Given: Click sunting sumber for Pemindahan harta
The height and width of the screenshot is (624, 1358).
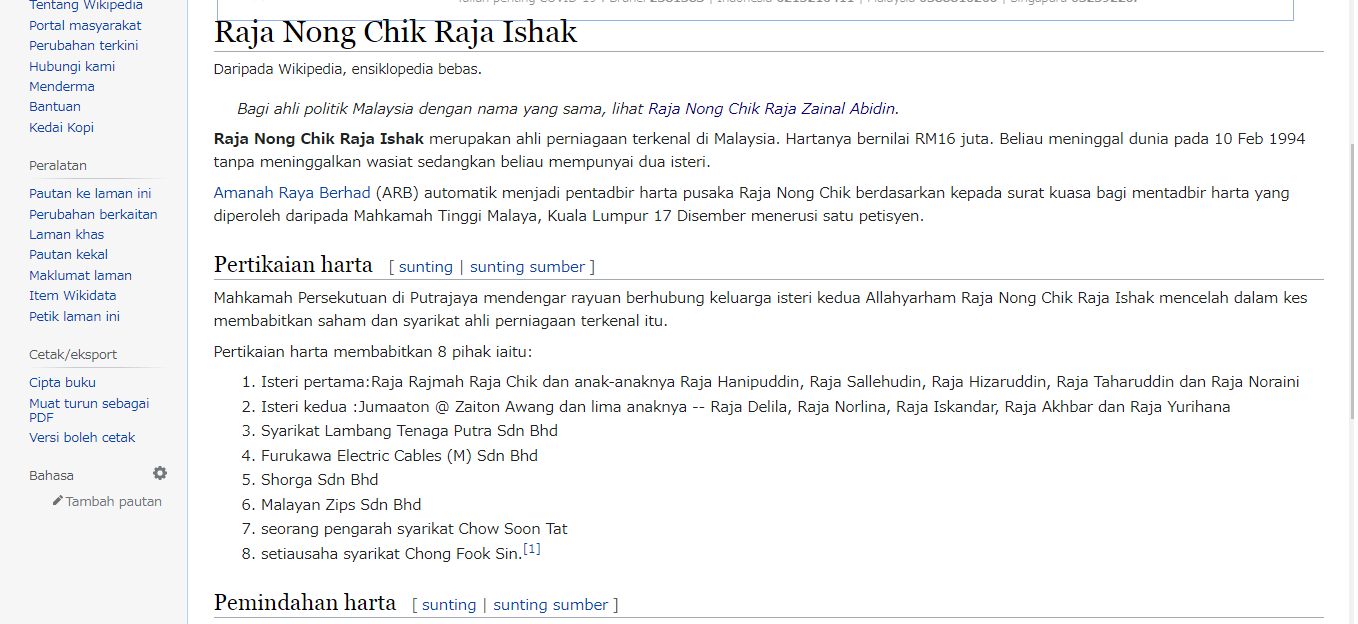Looking at the screenshot, I should [550, 604].
